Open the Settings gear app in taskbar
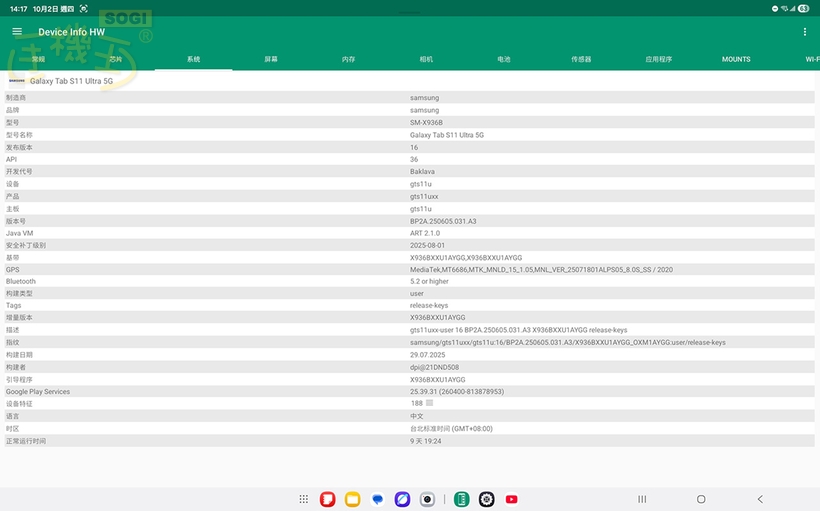This screenshot has height=511, width=820. 487,499
